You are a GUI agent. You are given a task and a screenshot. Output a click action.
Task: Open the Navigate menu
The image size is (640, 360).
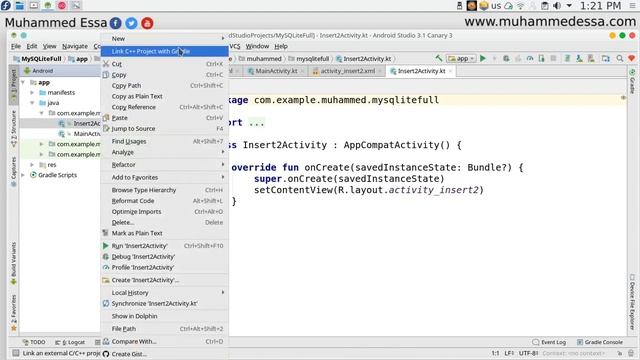click(x=75, y=46)
